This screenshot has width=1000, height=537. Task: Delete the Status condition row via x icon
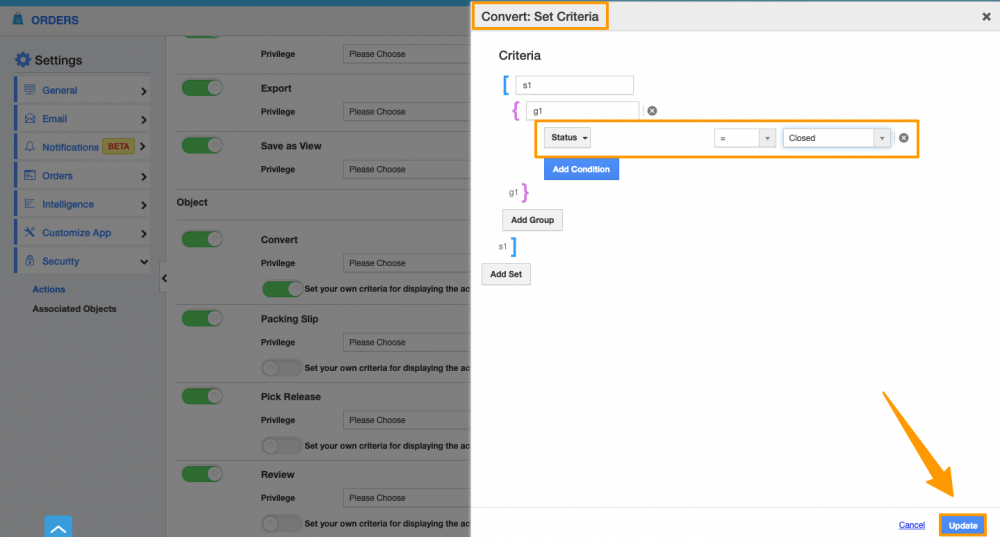pos(903,138)
